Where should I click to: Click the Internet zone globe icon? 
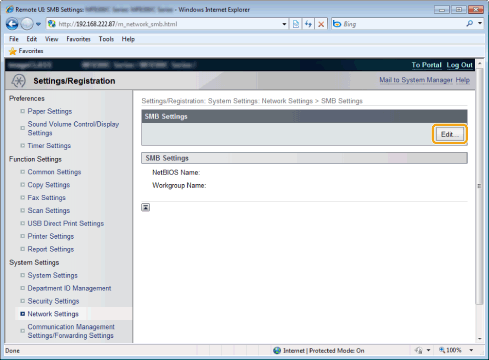(x=277, y=350)
